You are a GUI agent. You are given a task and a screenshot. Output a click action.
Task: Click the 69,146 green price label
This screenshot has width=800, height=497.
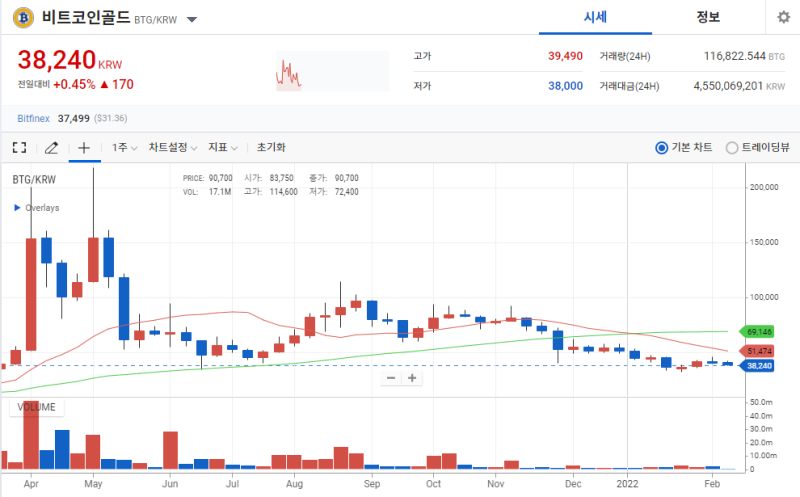pos(757,332)
